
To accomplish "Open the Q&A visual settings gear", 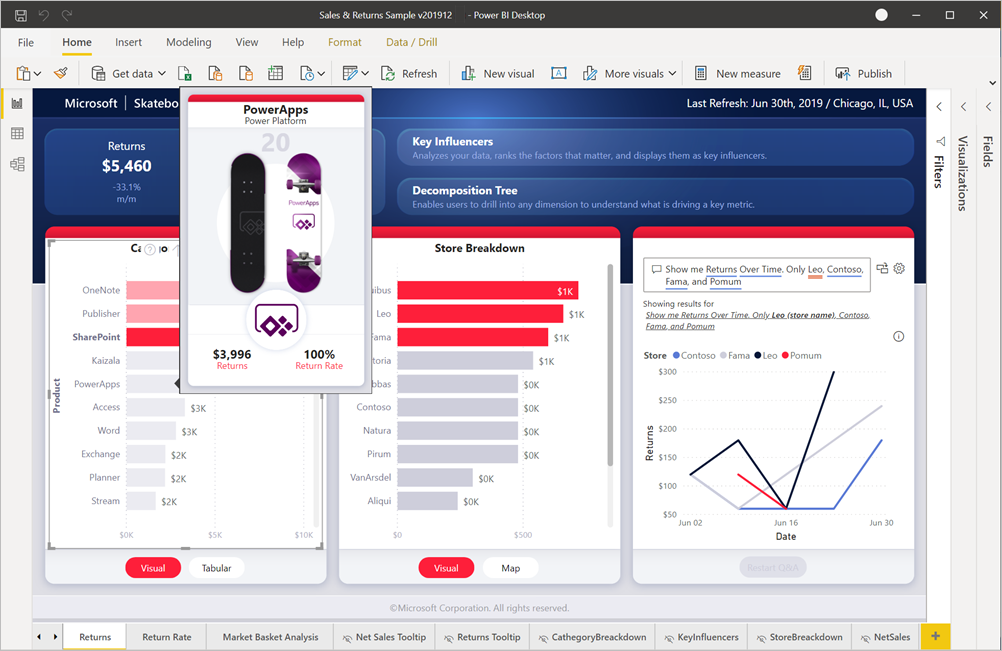I will 898,268.
